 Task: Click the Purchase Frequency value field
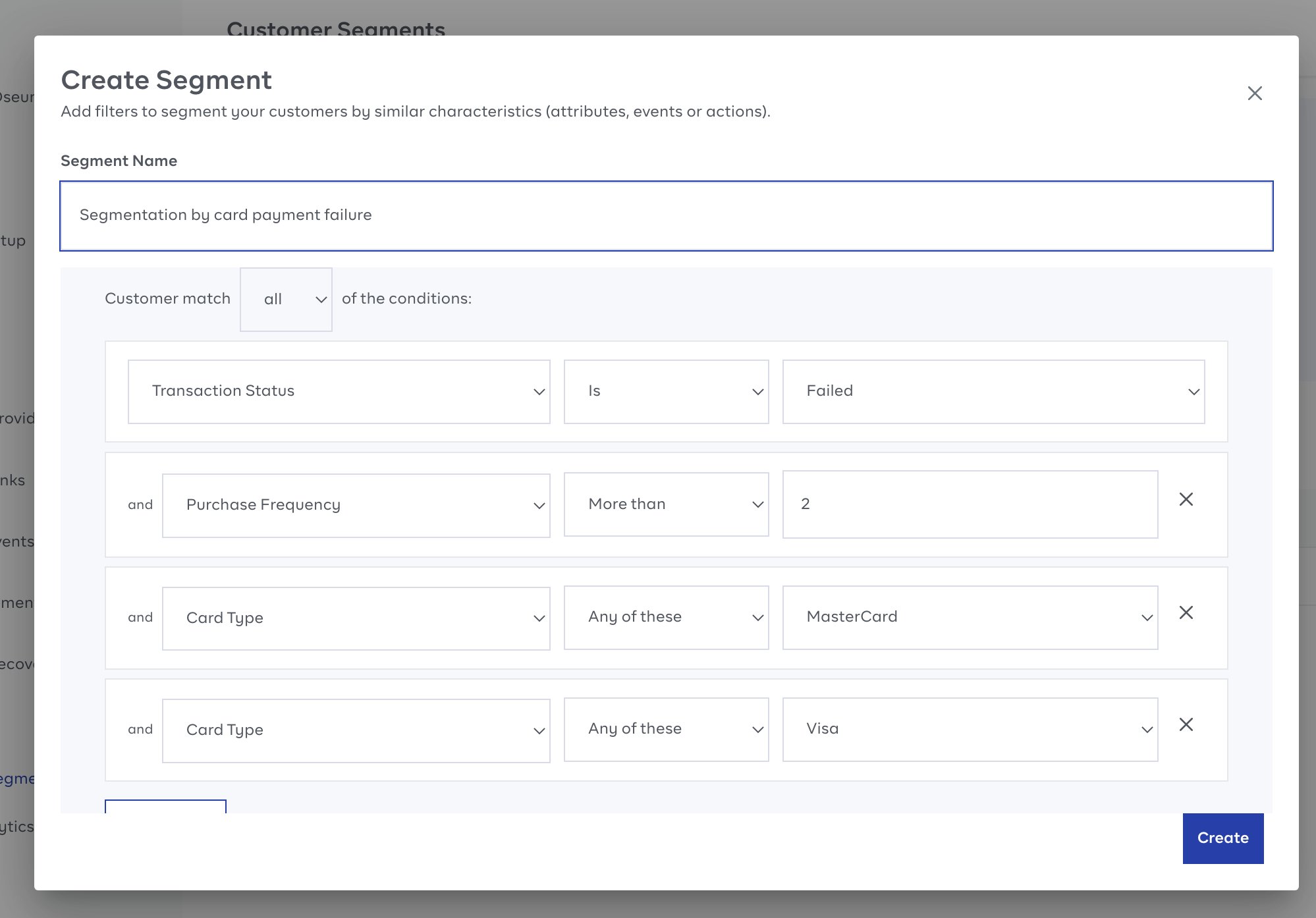point(970,504)
